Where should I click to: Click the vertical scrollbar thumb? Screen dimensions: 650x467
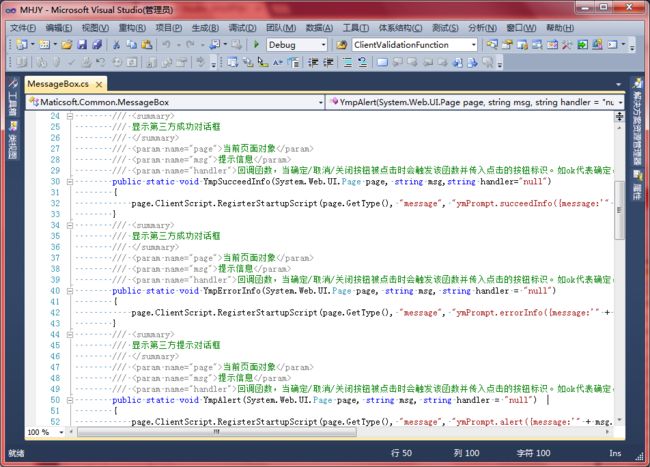(619, 210)
